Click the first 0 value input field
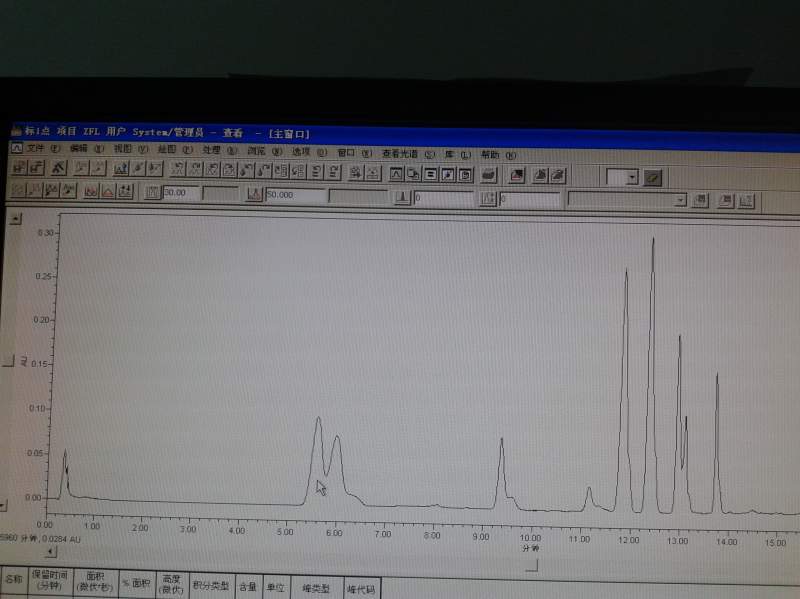Image resolution: width=800 pixels, height=599 pixels. [443, 198]
